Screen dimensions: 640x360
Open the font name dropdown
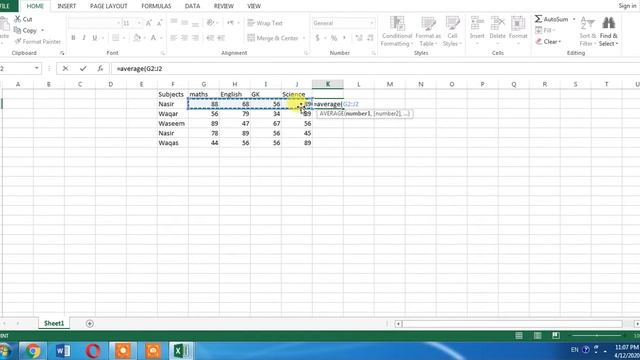(x=118, y=23)
